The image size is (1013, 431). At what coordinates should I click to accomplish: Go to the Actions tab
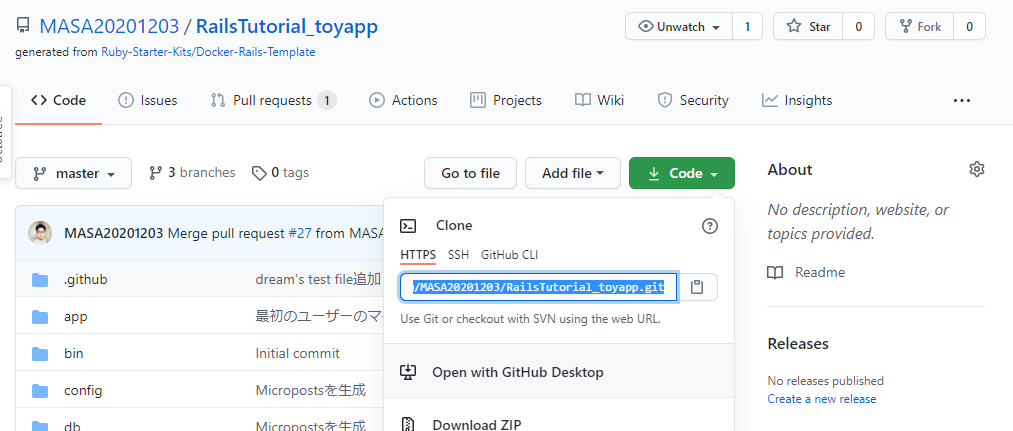[403, 100]
